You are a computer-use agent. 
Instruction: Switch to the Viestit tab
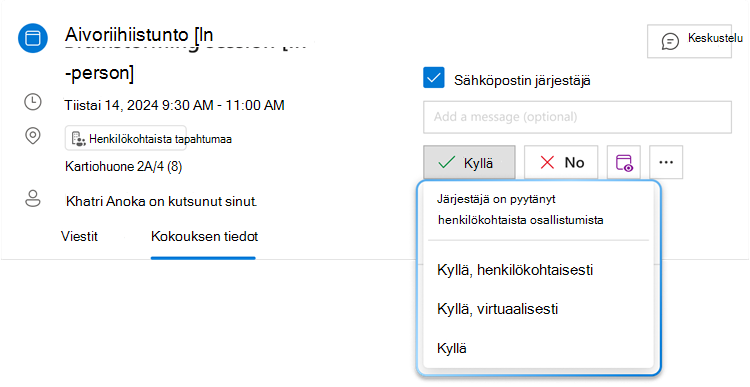click(79, 236)
